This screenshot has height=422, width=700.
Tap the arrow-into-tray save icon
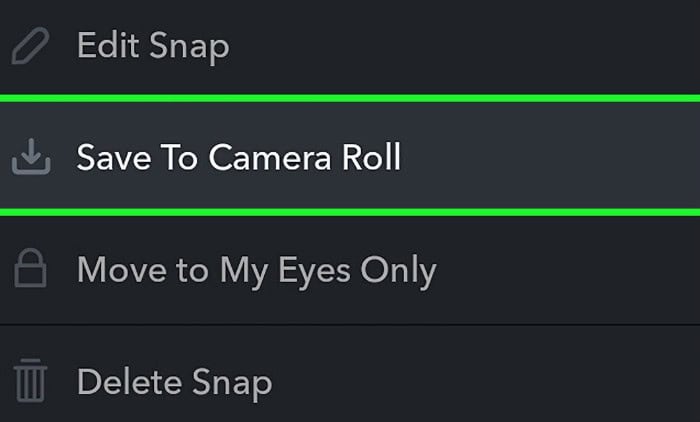[x=31, y=157]
